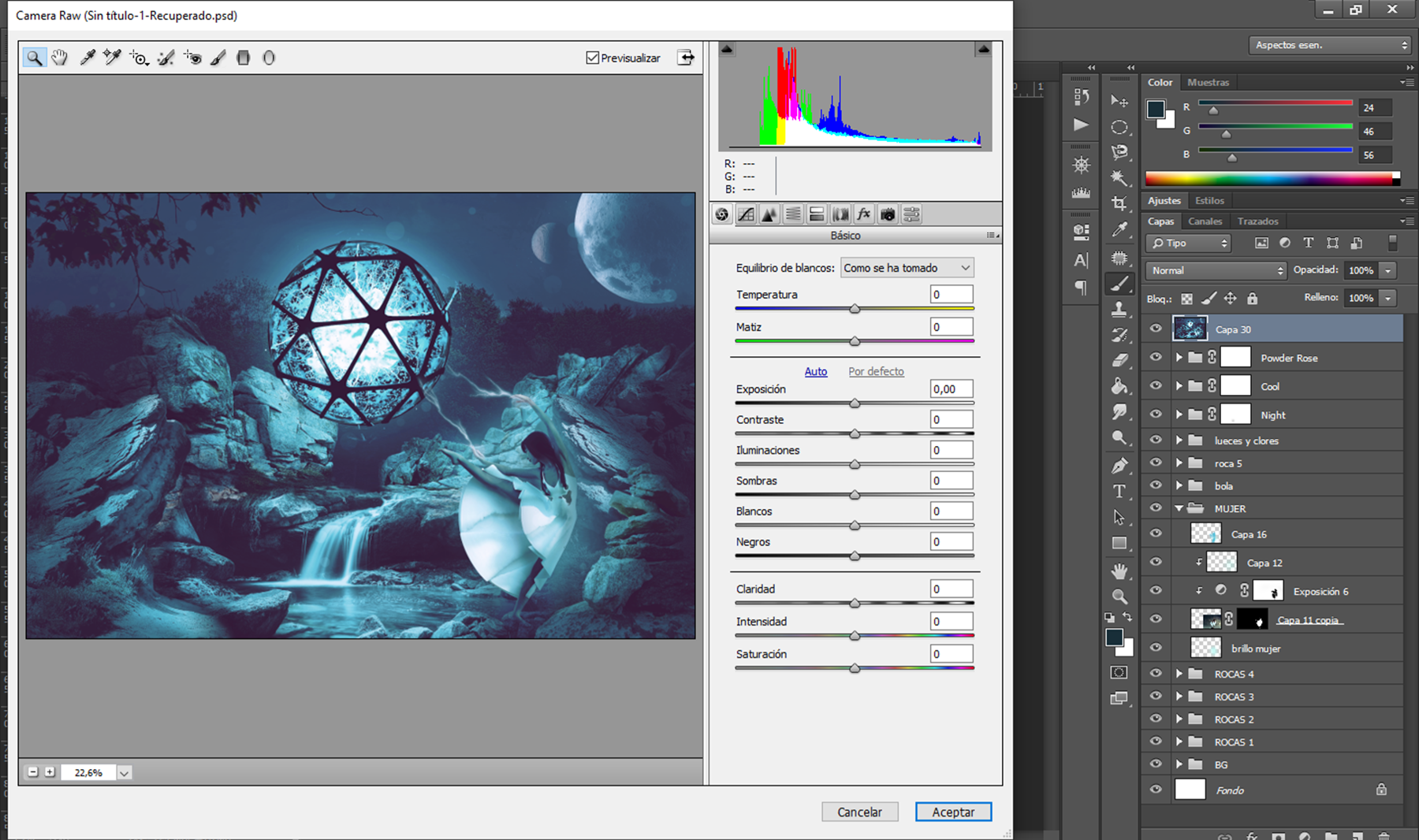
Task: Open the Detail panel tab icon
Action: click(x=769, y=214)
